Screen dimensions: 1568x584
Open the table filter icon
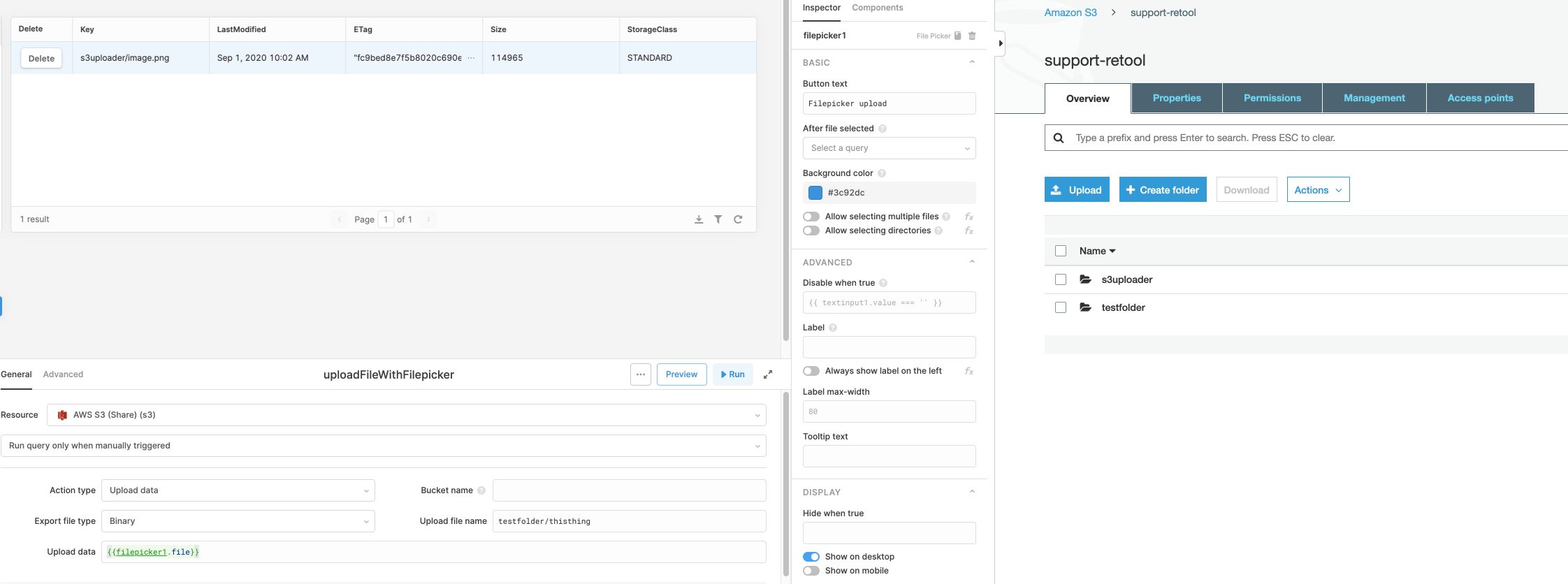coord(718,219)
